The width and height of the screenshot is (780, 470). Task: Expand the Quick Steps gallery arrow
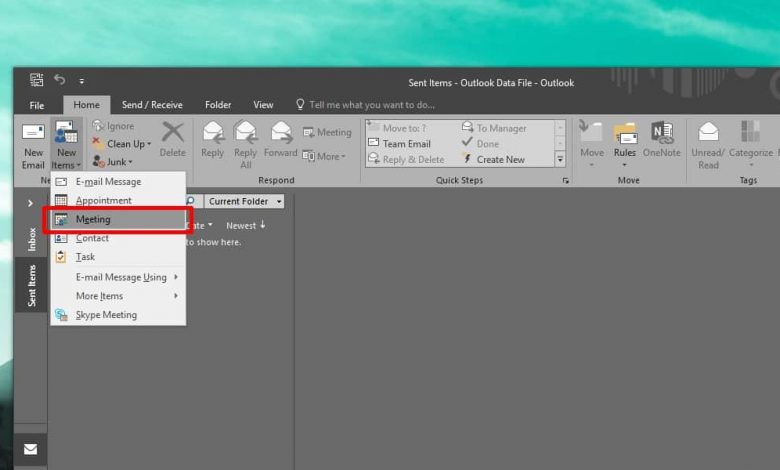coord(560,159)
